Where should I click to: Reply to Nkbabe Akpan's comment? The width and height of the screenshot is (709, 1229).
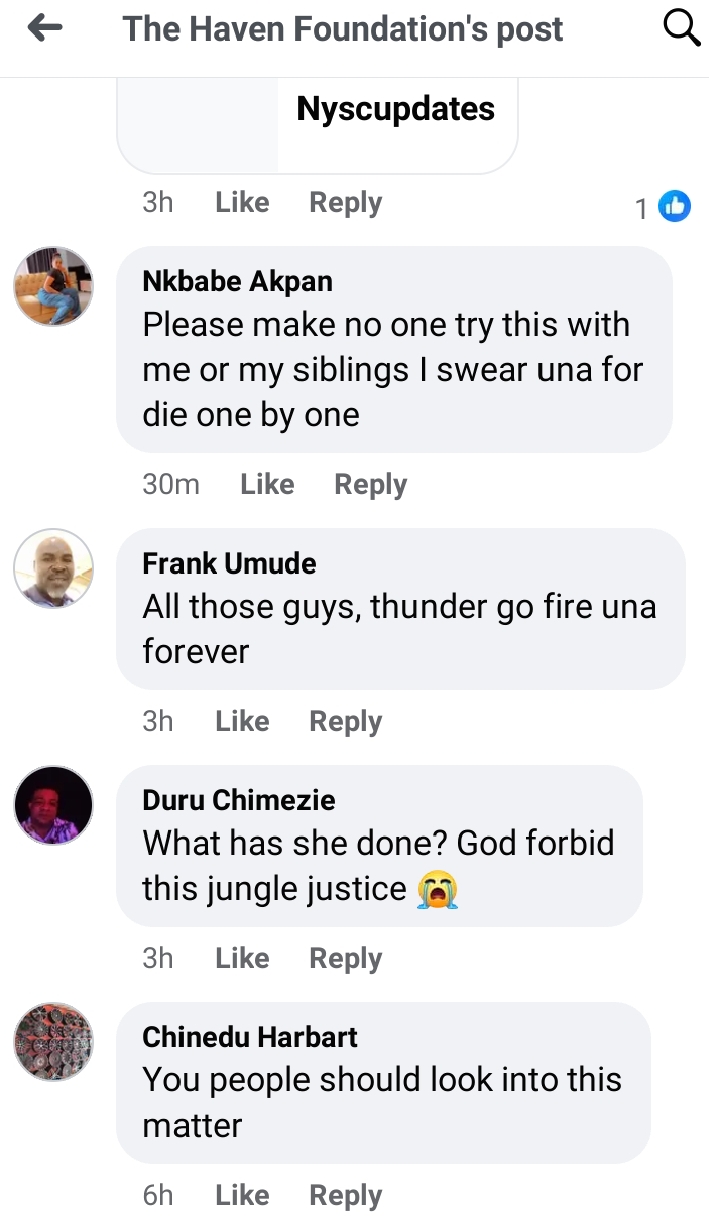click(x=370, y=485)
